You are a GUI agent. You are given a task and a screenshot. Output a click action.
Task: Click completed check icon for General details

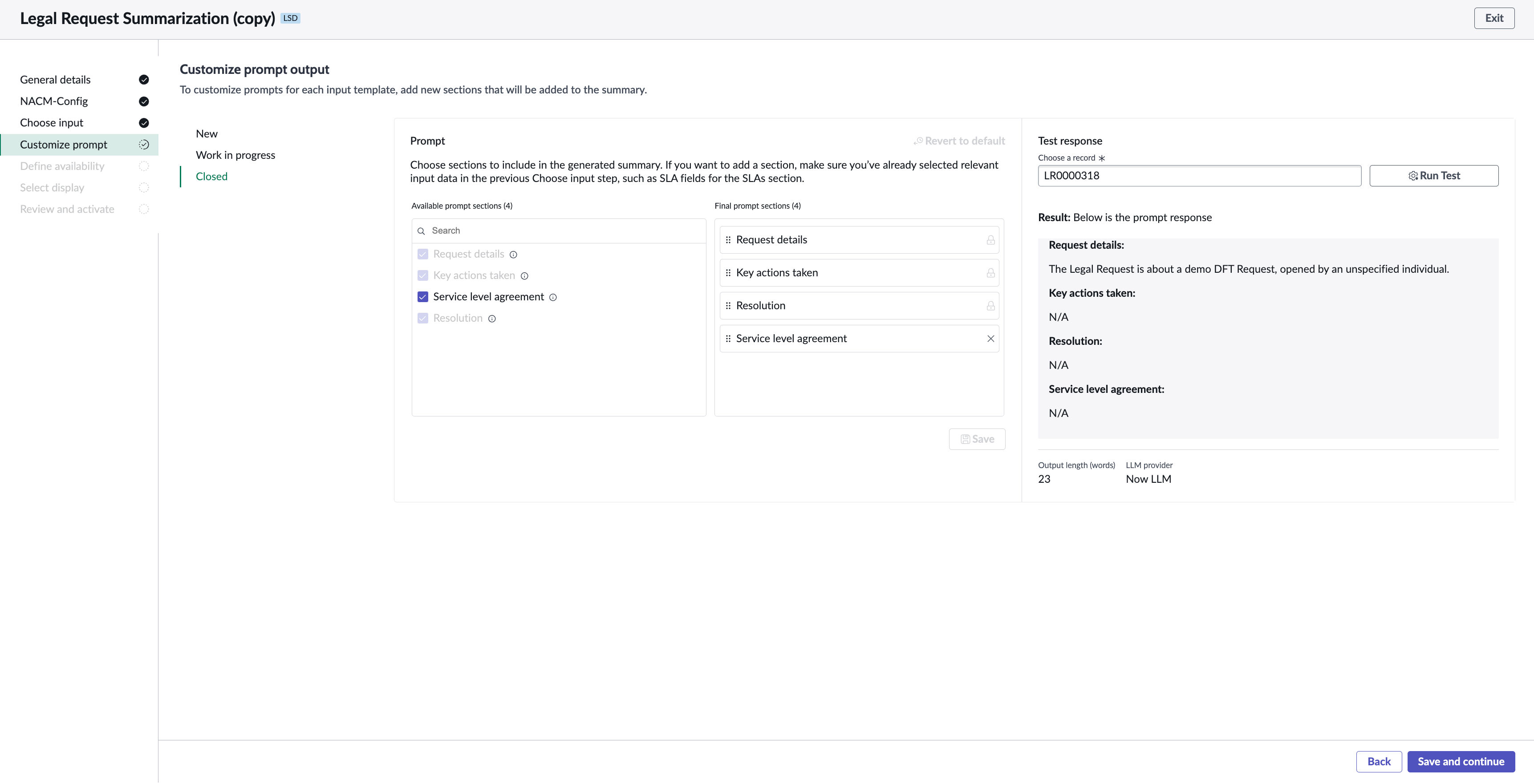click(144, 80)
